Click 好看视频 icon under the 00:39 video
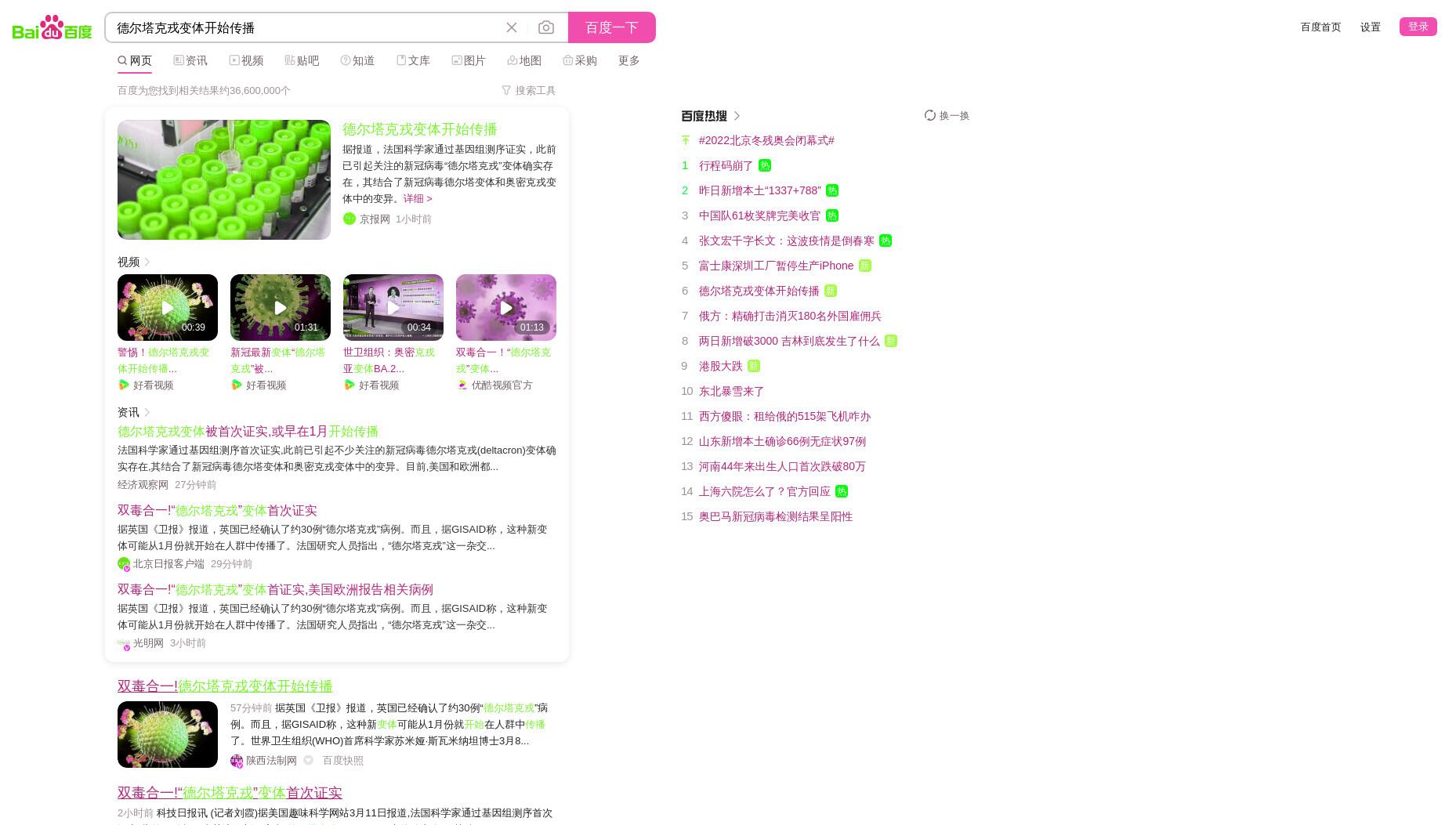The height and width of the screenshot is (825, 1456). [124, 385]
